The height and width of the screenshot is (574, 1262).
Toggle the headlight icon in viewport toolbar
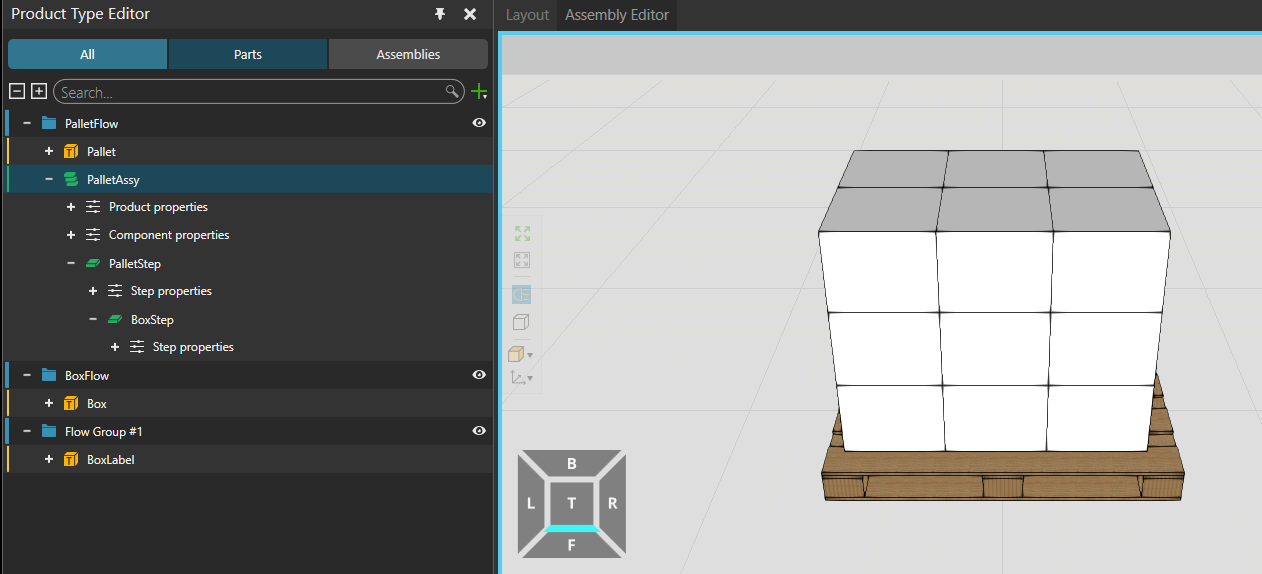pyautogui.click(x=522, y=294)
